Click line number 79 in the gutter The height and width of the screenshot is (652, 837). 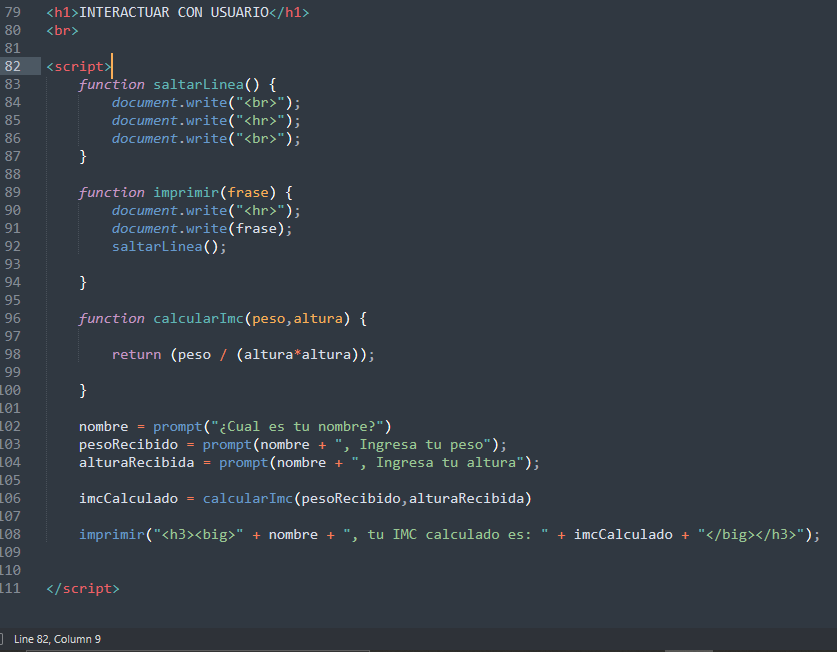13,12
